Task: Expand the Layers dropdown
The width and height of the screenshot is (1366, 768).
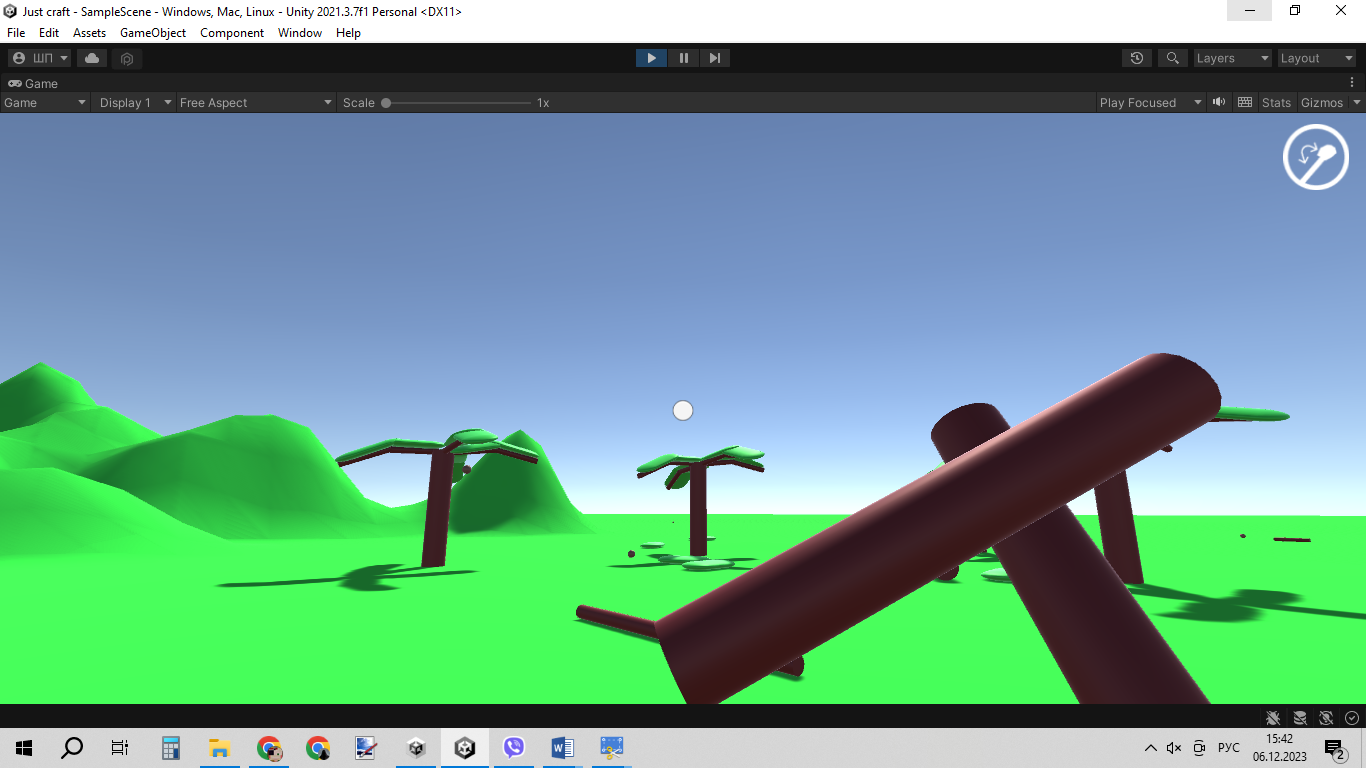Action: pyautogui.click(x=1232, y=58)
